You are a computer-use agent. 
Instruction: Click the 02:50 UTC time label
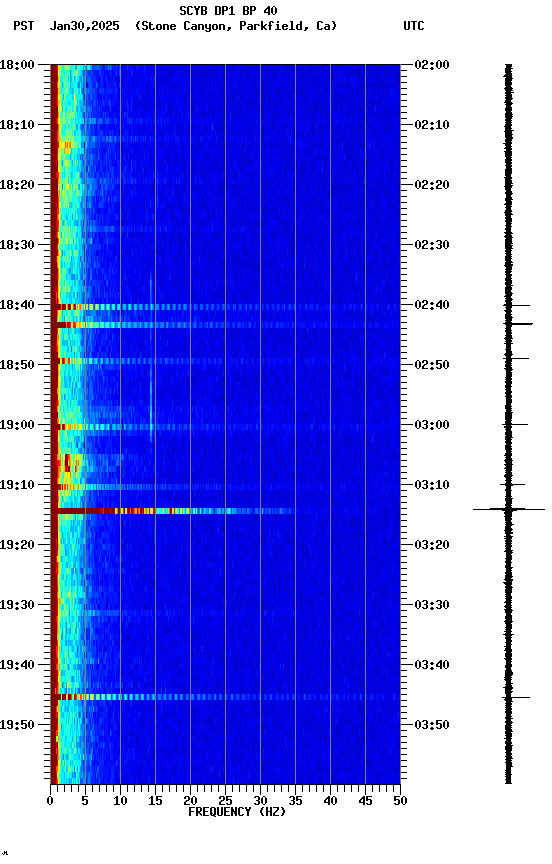coord(432,365)
